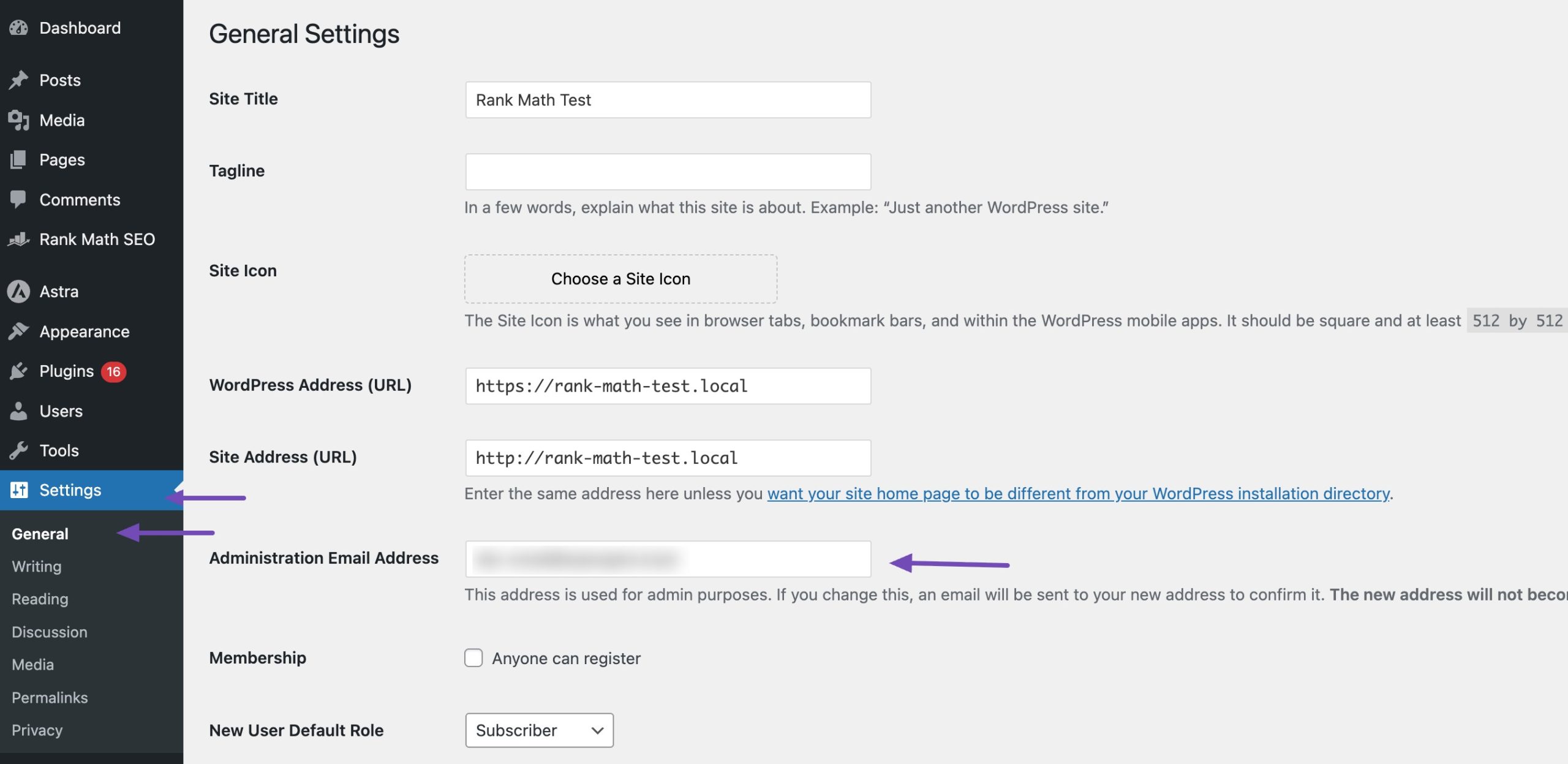Select the General settings submenu

coord(40,534)
